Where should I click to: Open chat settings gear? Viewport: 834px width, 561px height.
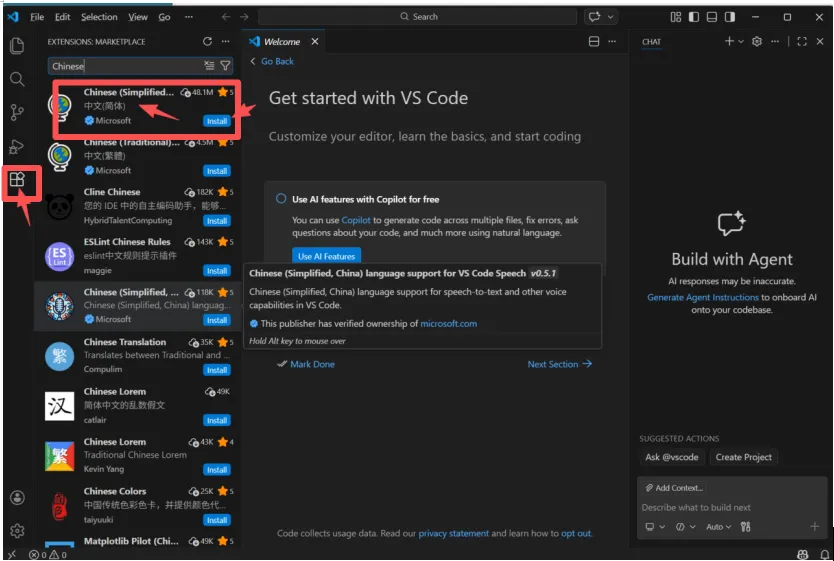(x=757, y=41)
